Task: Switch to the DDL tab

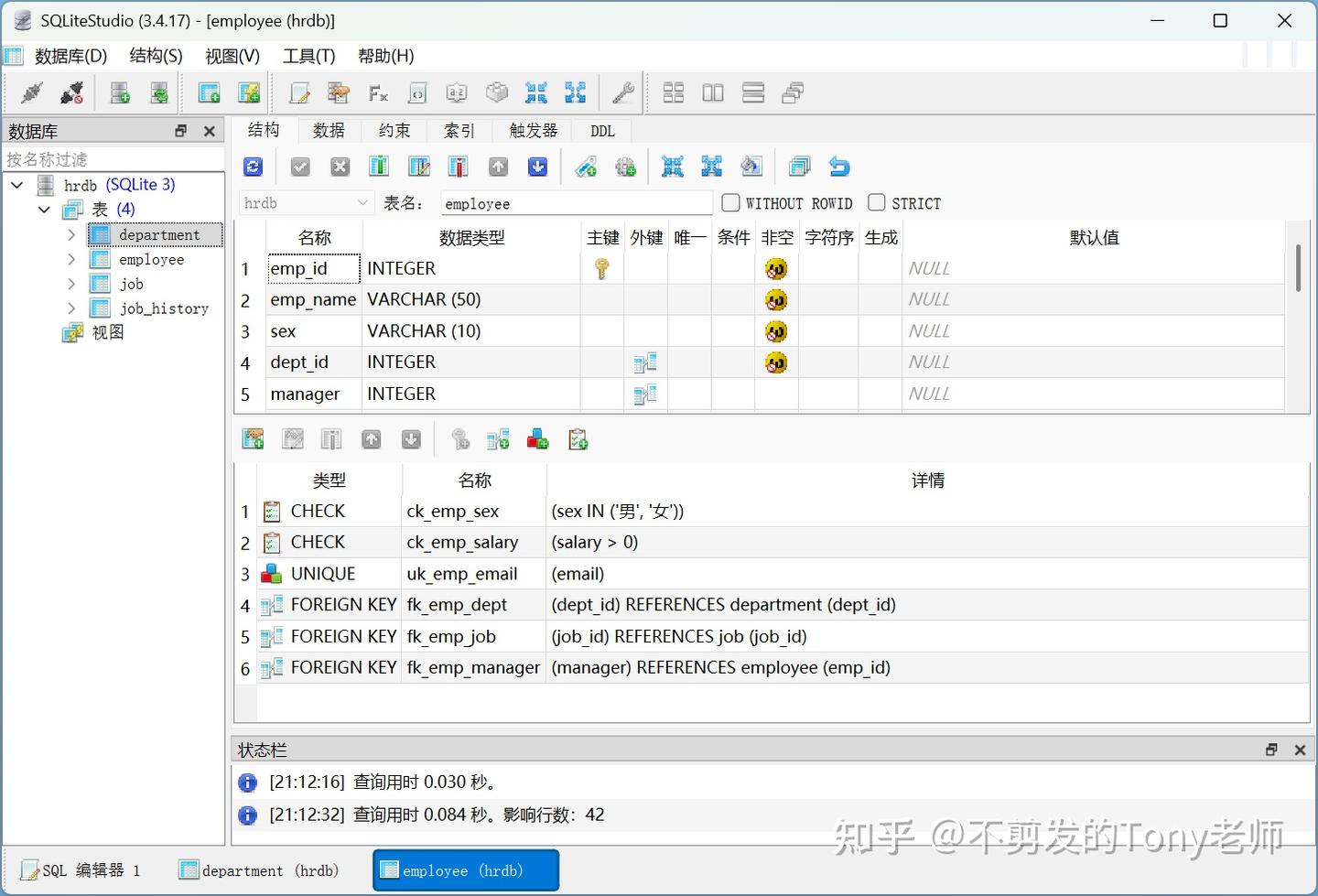Action: 601,130
